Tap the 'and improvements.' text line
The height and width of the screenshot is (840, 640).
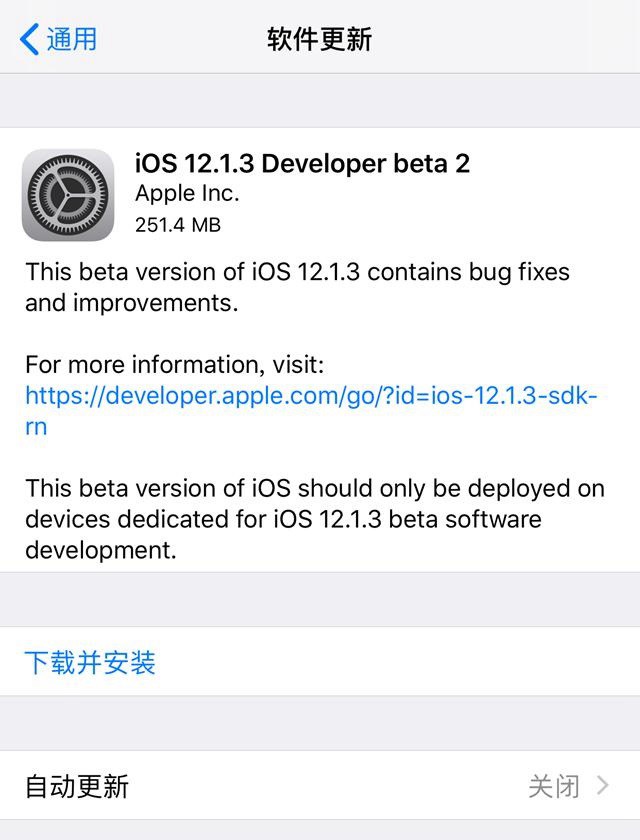pyautogui.click(x=132, y=303)
